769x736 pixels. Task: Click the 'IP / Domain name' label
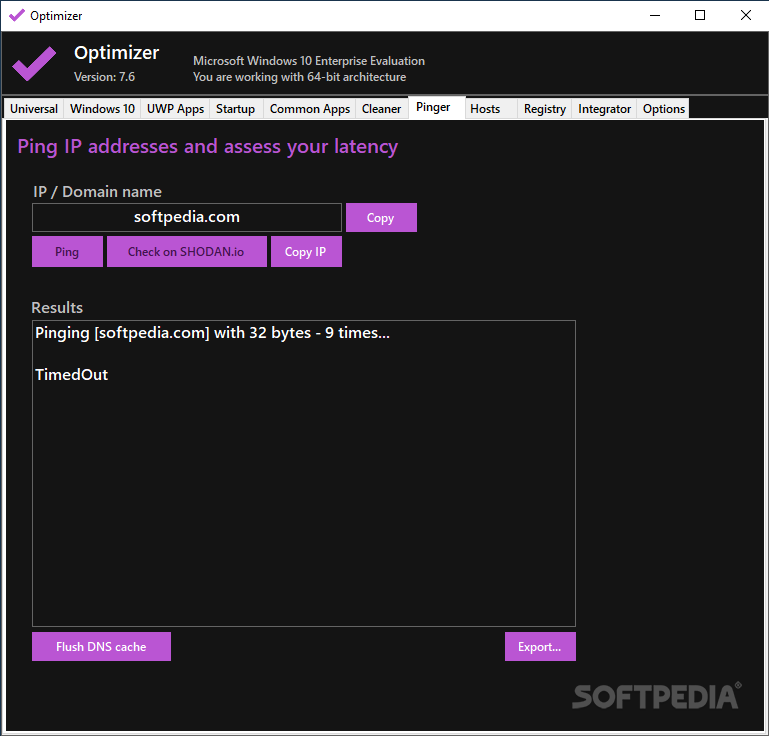point(97,192)
